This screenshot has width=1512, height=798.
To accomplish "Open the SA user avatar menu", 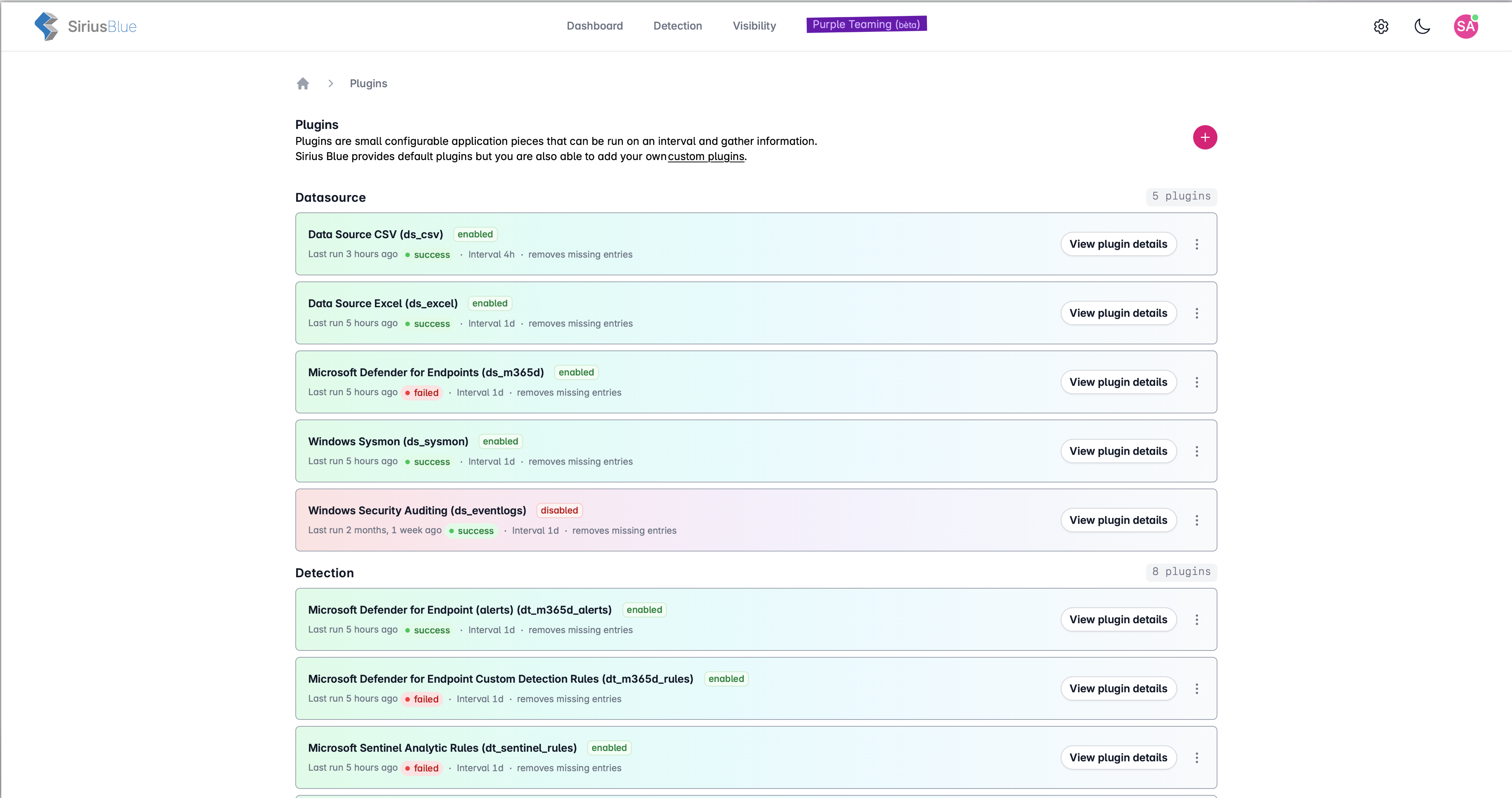I will [1465, 27].
